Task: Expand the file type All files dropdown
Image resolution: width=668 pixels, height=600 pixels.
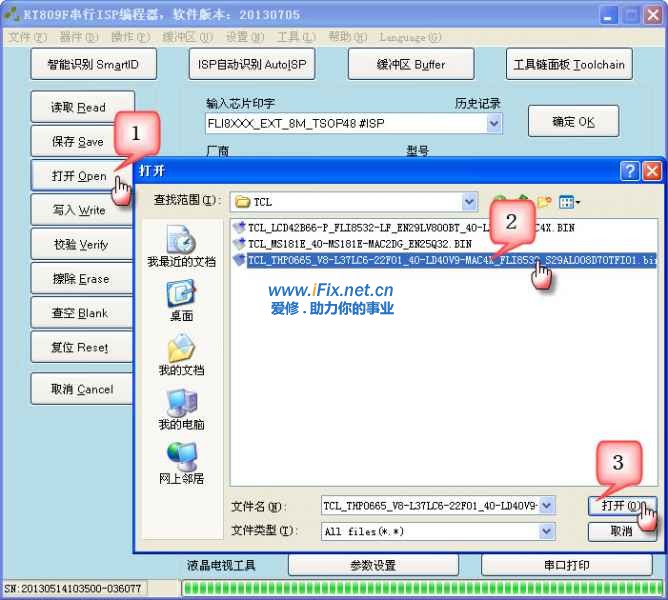Action: point(547,531)
